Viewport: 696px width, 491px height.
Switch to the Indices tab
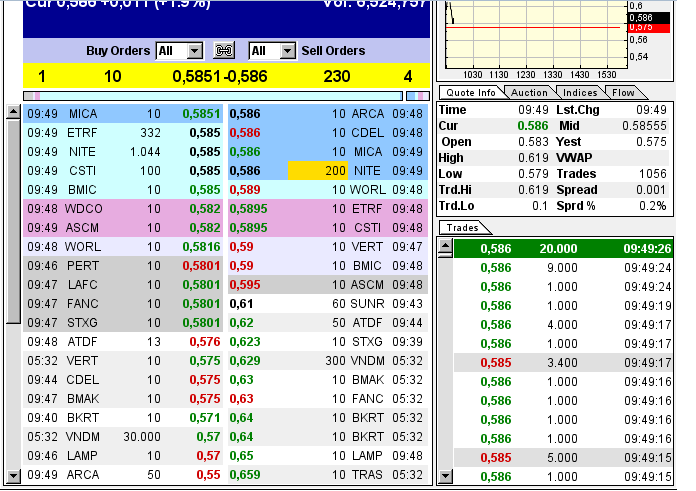tap(580, 93)
